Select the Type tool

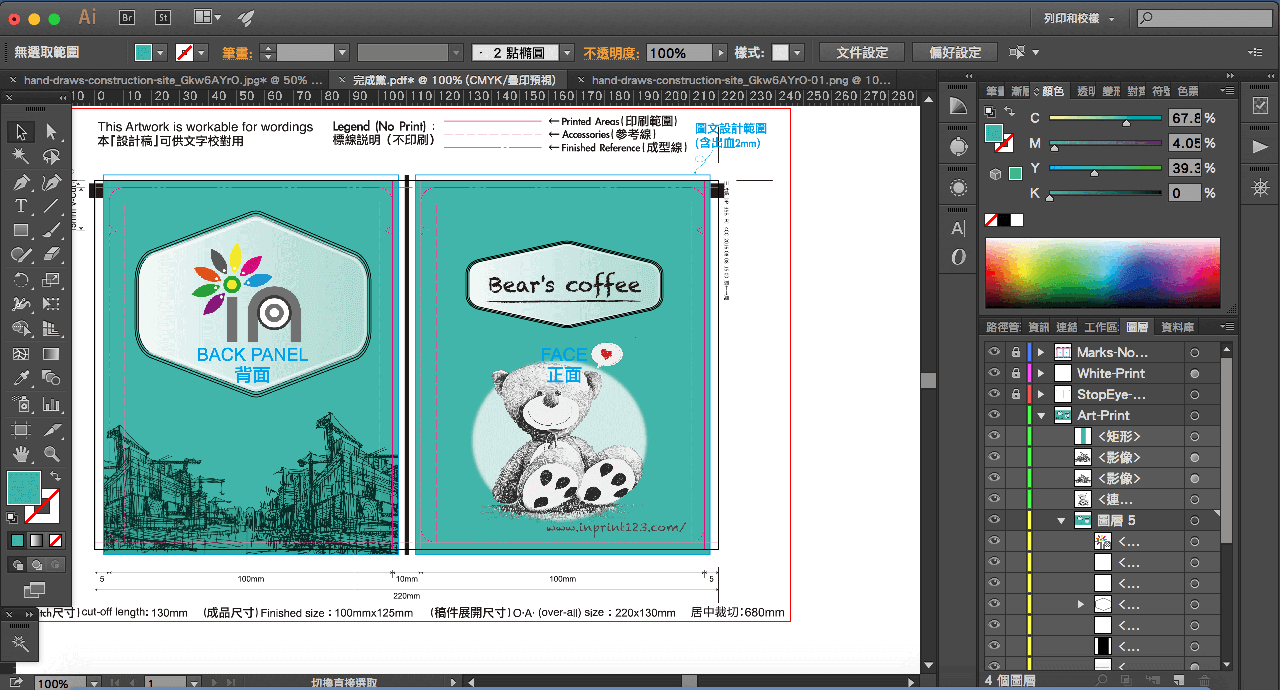pos(20,206)
